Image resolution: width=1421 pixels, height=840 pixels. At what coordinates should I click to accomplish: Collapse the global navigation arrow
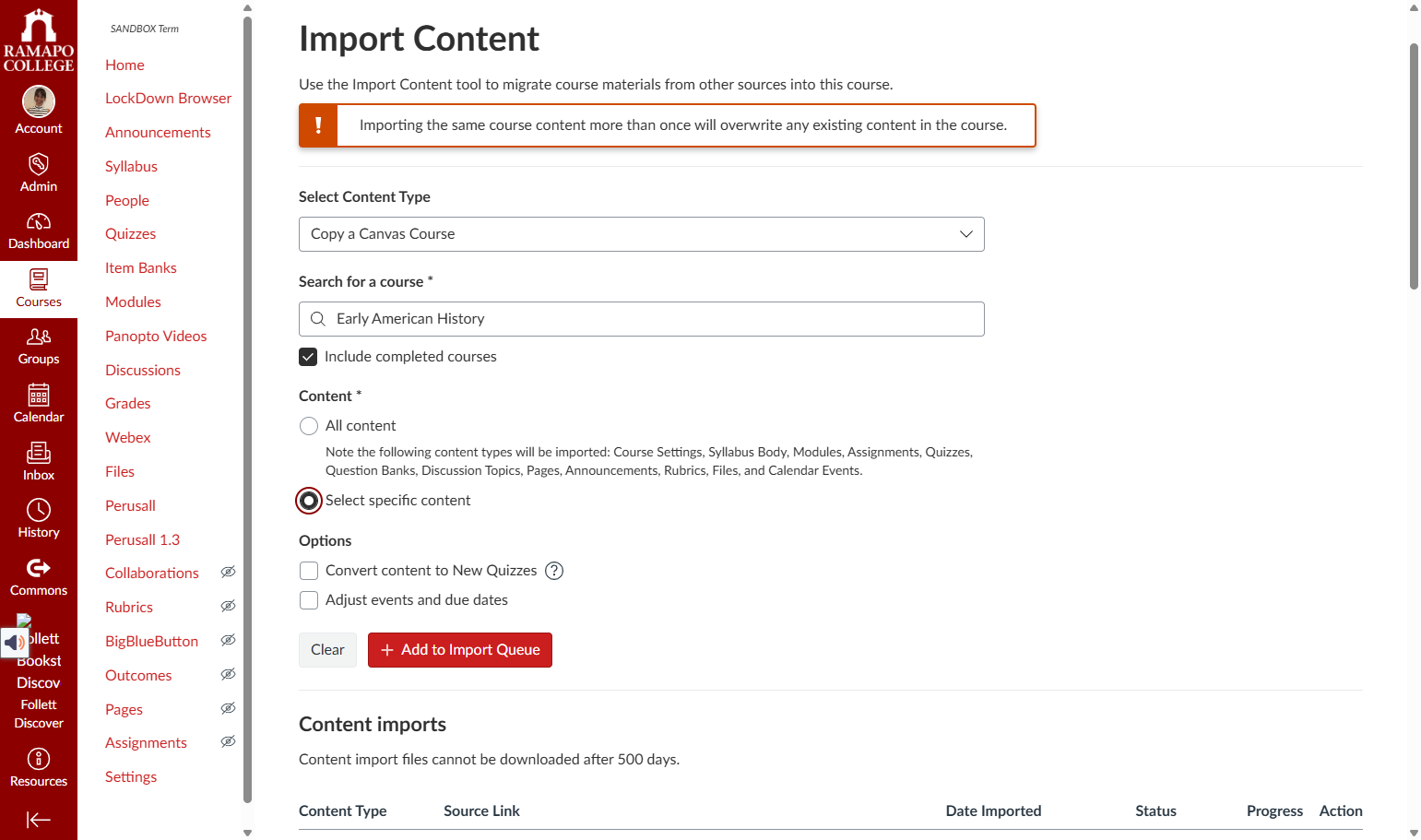point(39,820)
